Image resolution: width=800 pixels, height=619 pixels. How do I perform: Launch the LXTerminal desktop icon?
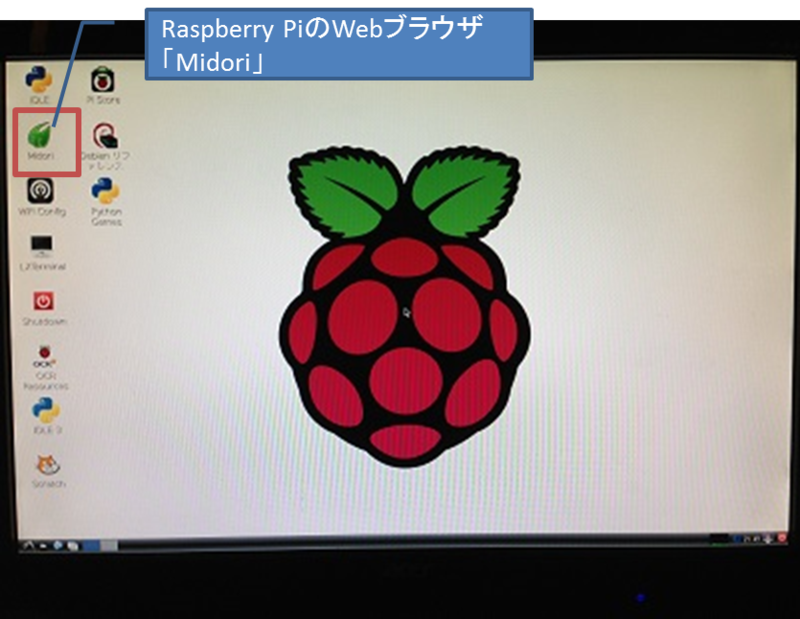(x=42, y=253)
